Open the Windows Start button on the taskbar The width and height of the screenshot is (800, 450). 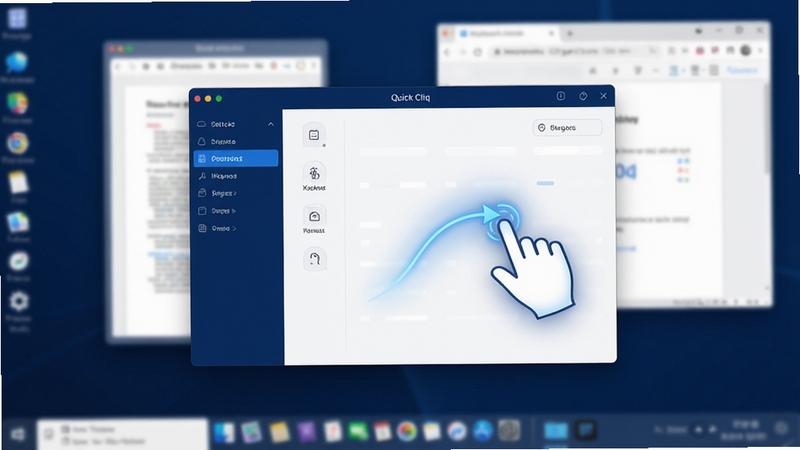click(18, 434)
